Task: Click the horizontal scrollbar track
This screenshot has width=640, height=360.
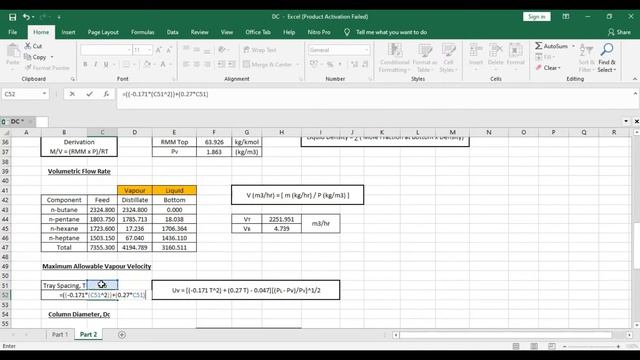Action: click(506, 335)
